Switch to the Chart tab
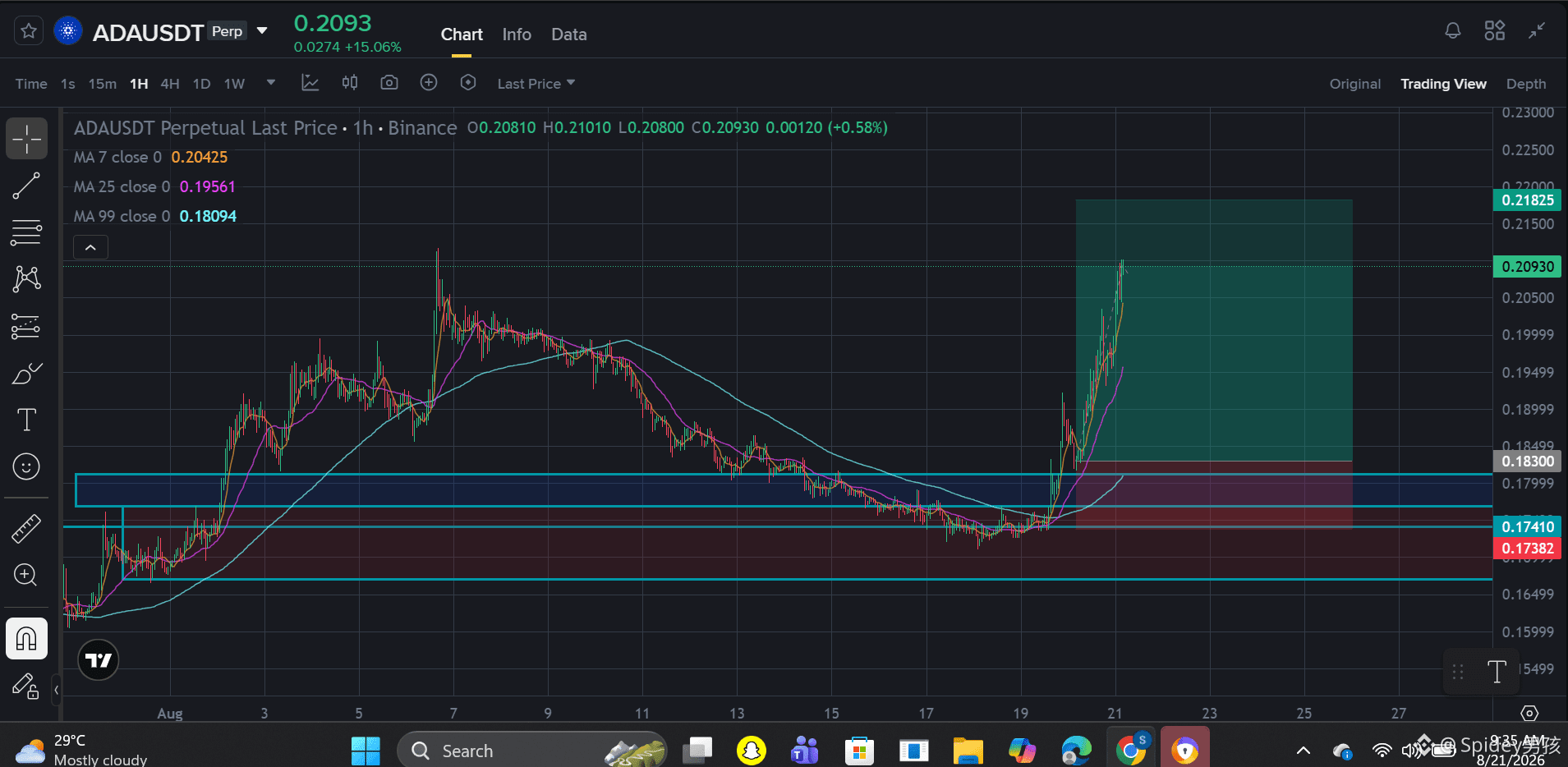 coord(462,34)
